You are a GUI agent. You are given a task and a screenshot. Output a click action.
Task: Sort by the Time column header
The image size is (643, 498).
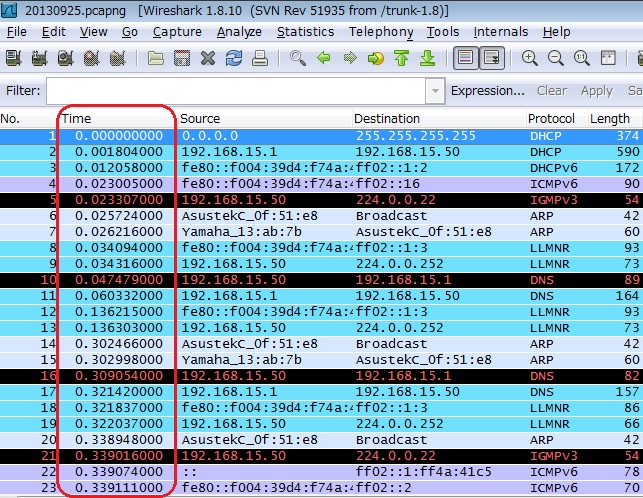tap(117, 119)
